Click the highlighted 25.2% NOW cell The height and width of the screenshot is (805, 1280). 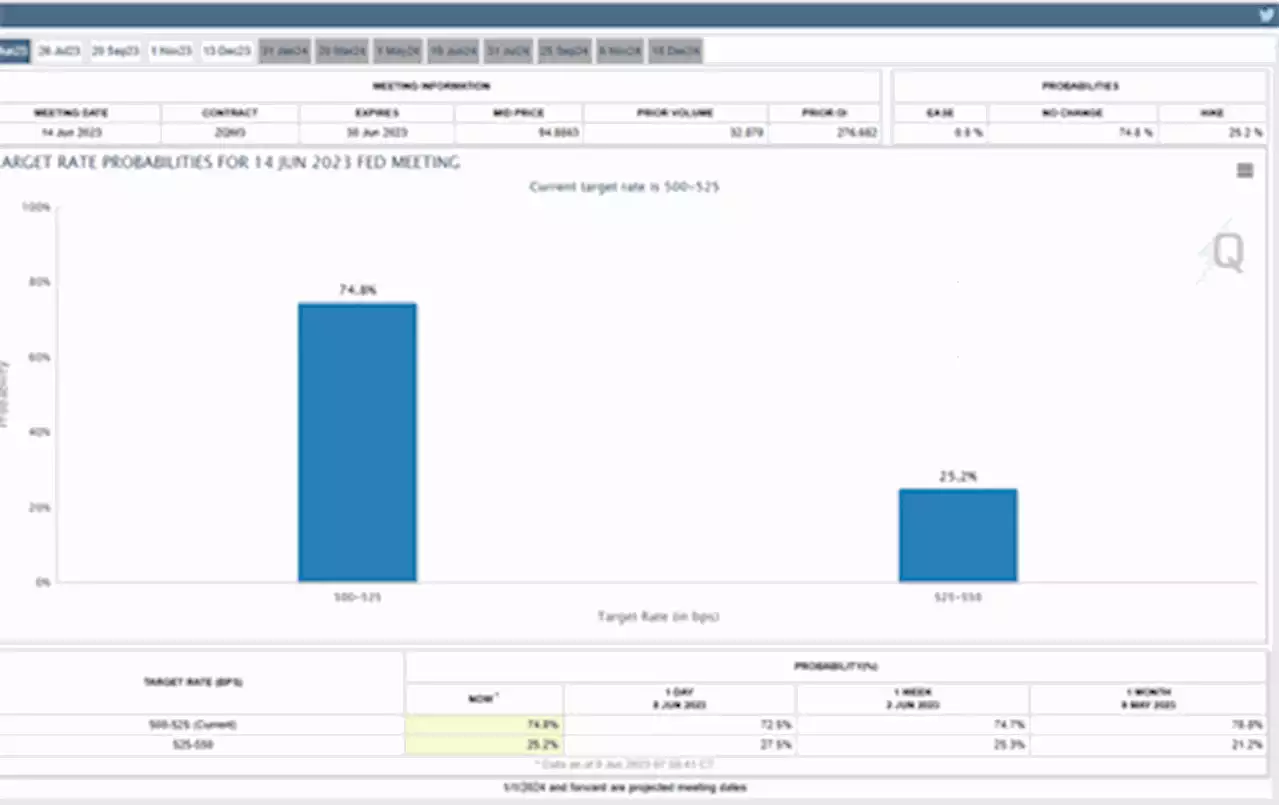484,745
